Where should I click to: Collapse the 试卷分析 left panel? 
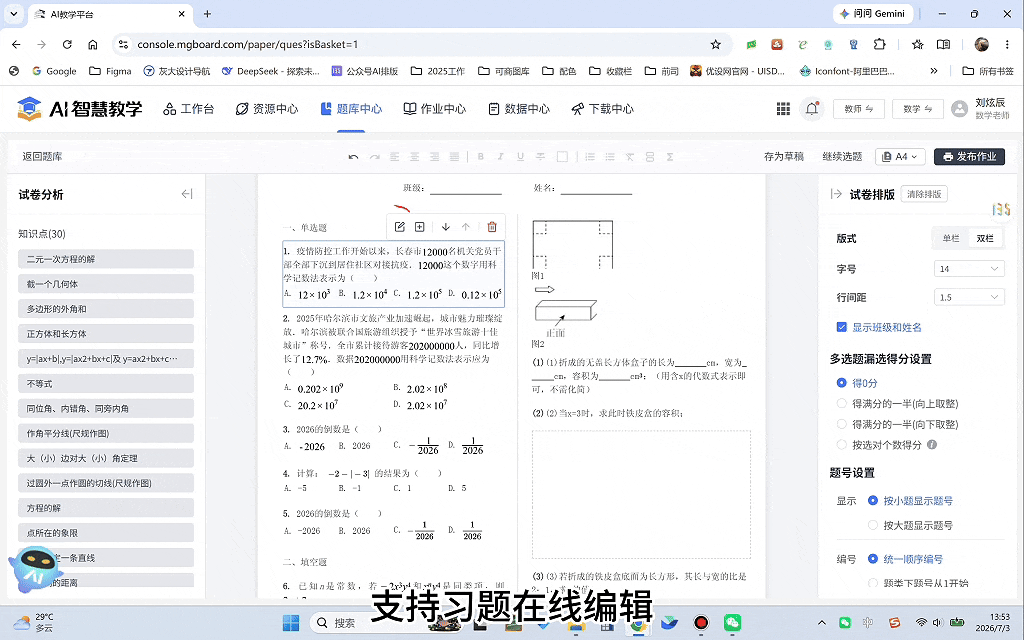click(187, 194)
